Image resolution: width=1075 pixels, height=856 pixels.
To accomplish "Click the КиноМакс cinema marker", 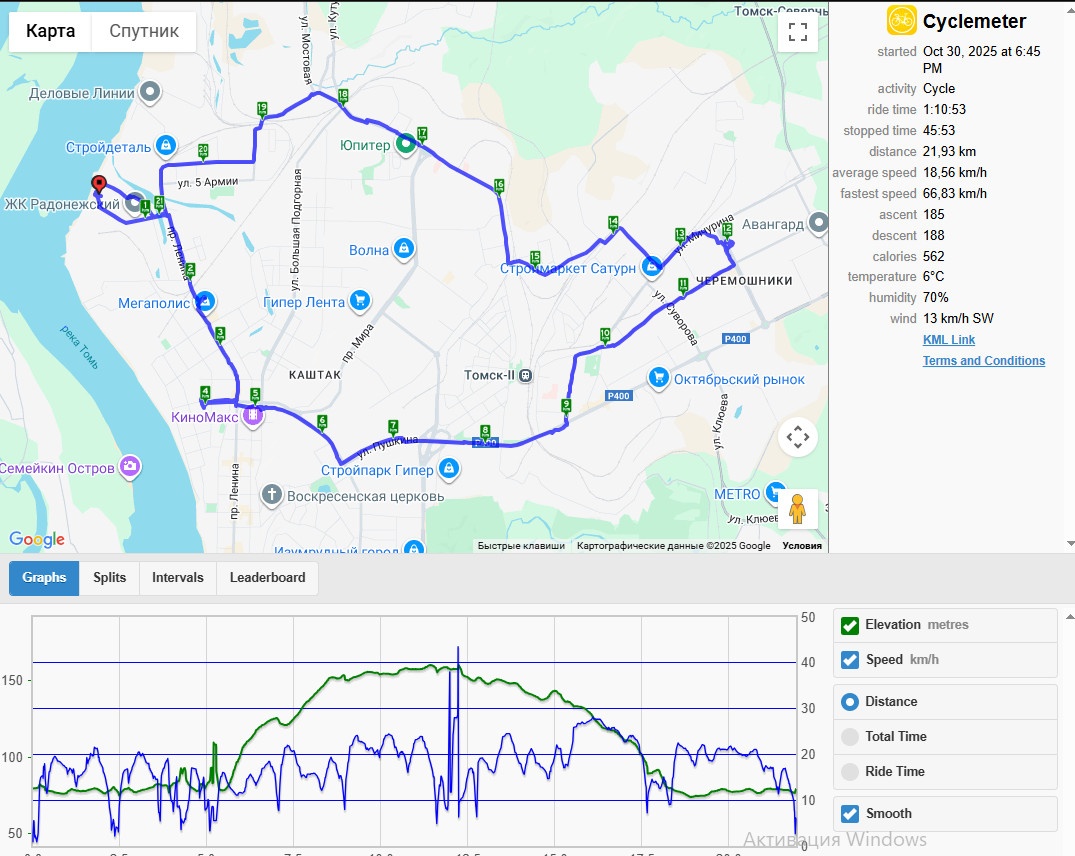I will click(253, 415).
